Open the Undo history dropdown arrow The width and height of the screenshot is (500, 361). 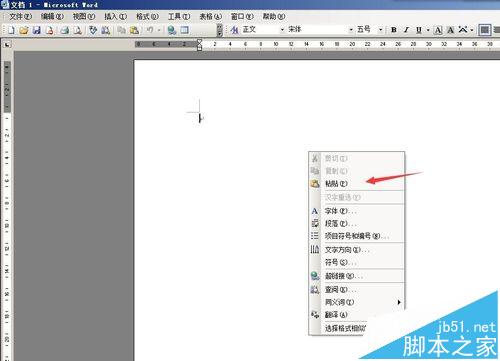click(159, 30)
